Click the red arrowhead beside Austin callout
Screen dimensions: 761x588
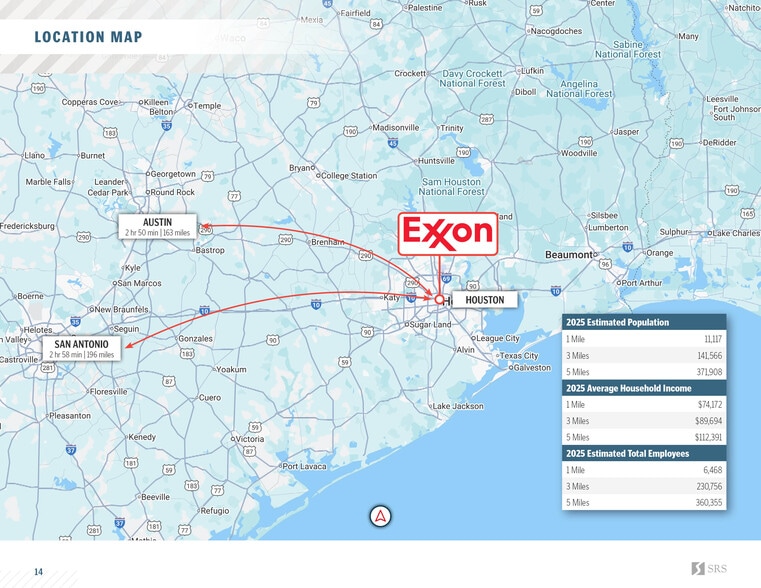(203, 227)
